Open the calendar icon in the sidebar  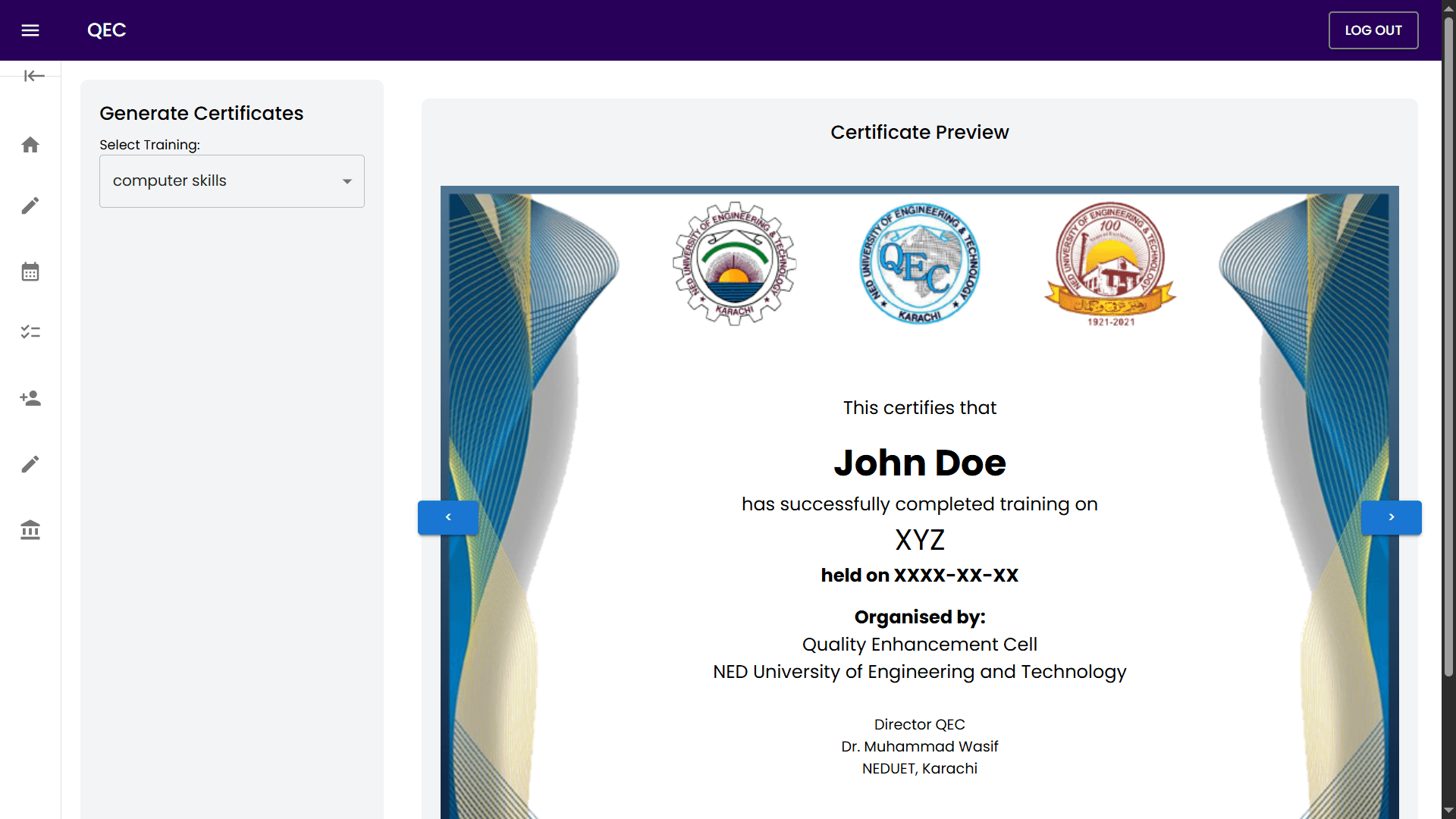(30, 271)
